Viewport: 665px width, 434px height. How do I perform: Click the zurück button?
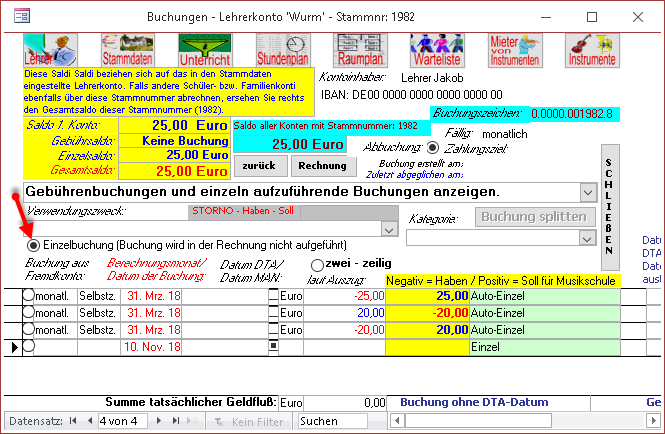point(258,166)
